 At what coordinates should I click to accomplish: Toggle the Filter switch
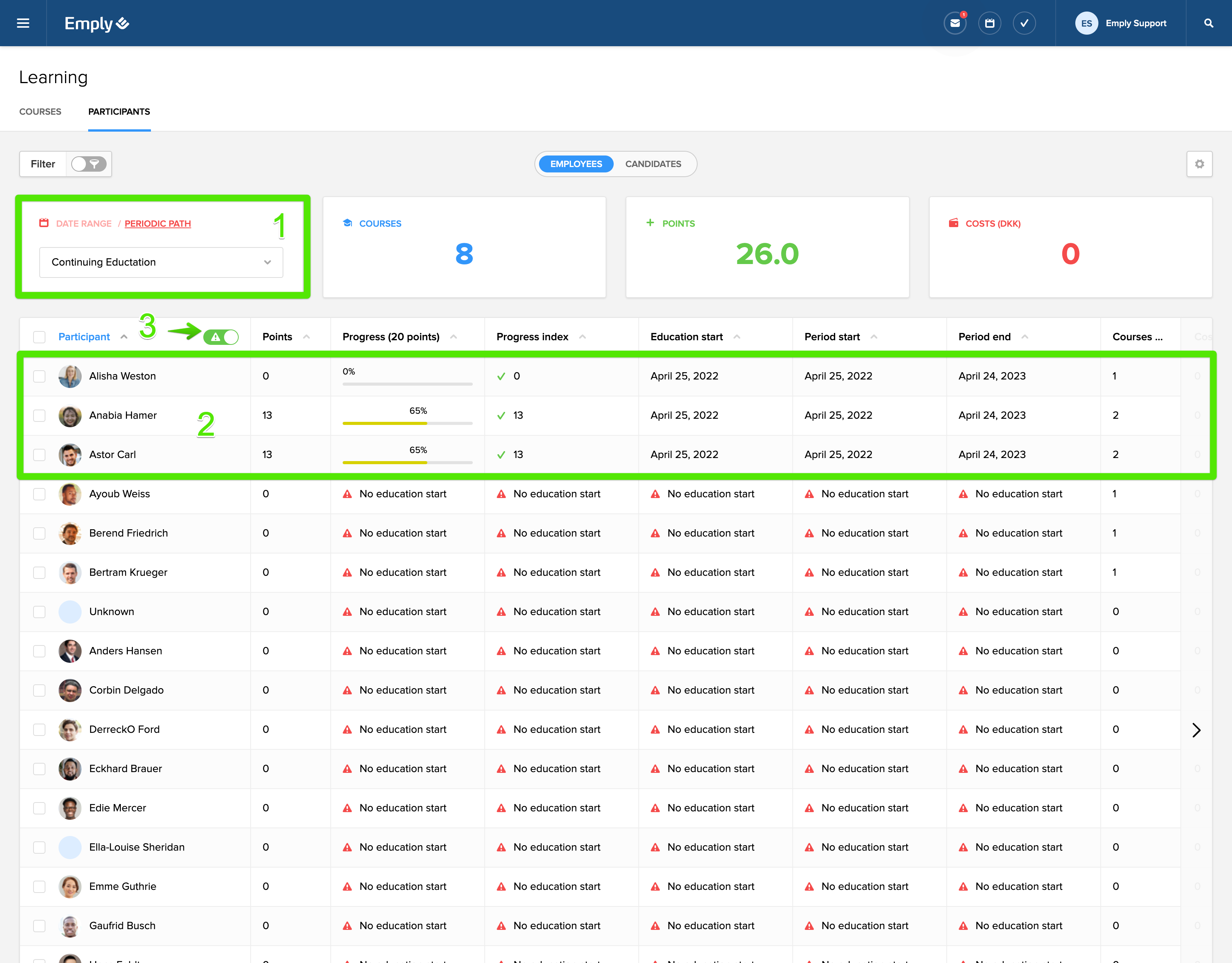[89, 164]
